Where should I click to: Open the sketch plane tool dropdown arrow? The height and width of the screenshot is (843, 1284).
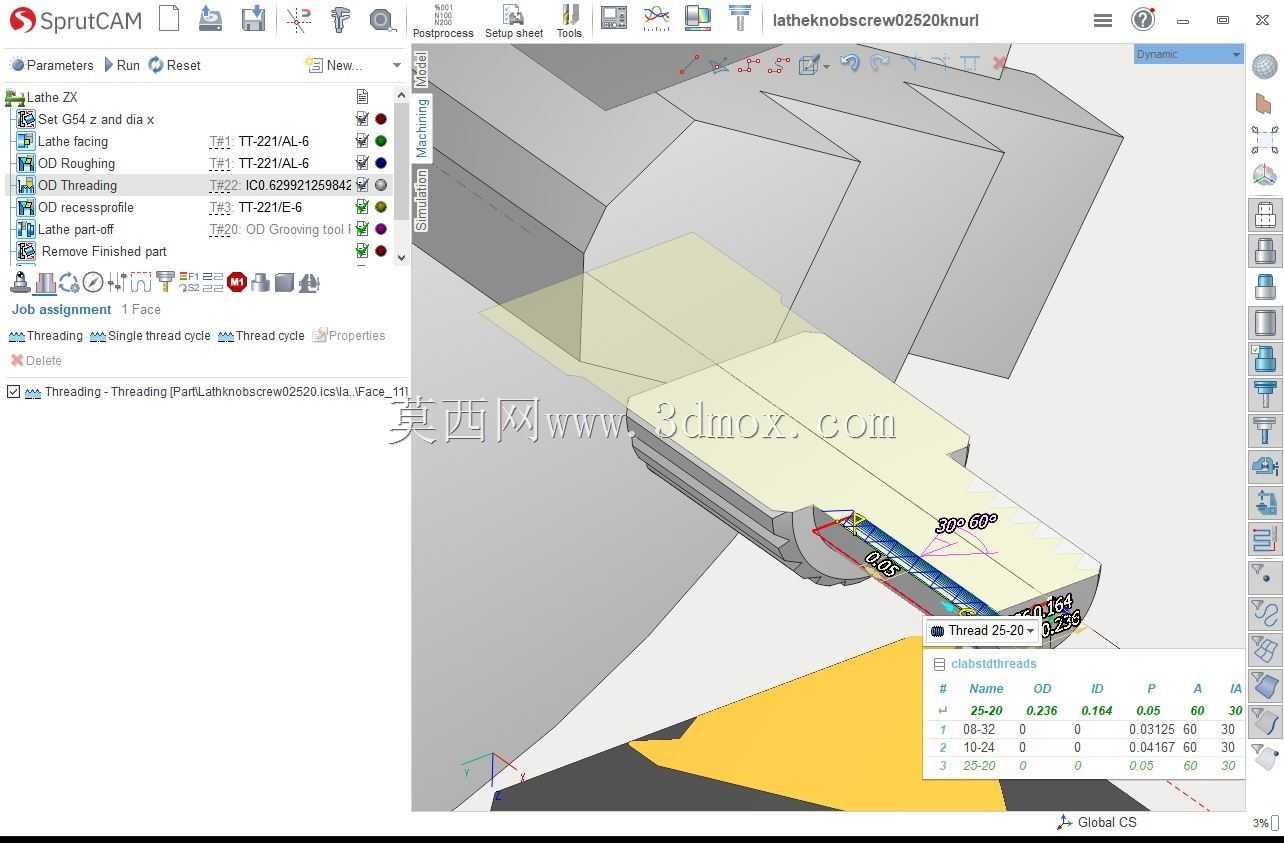(827, 66)
